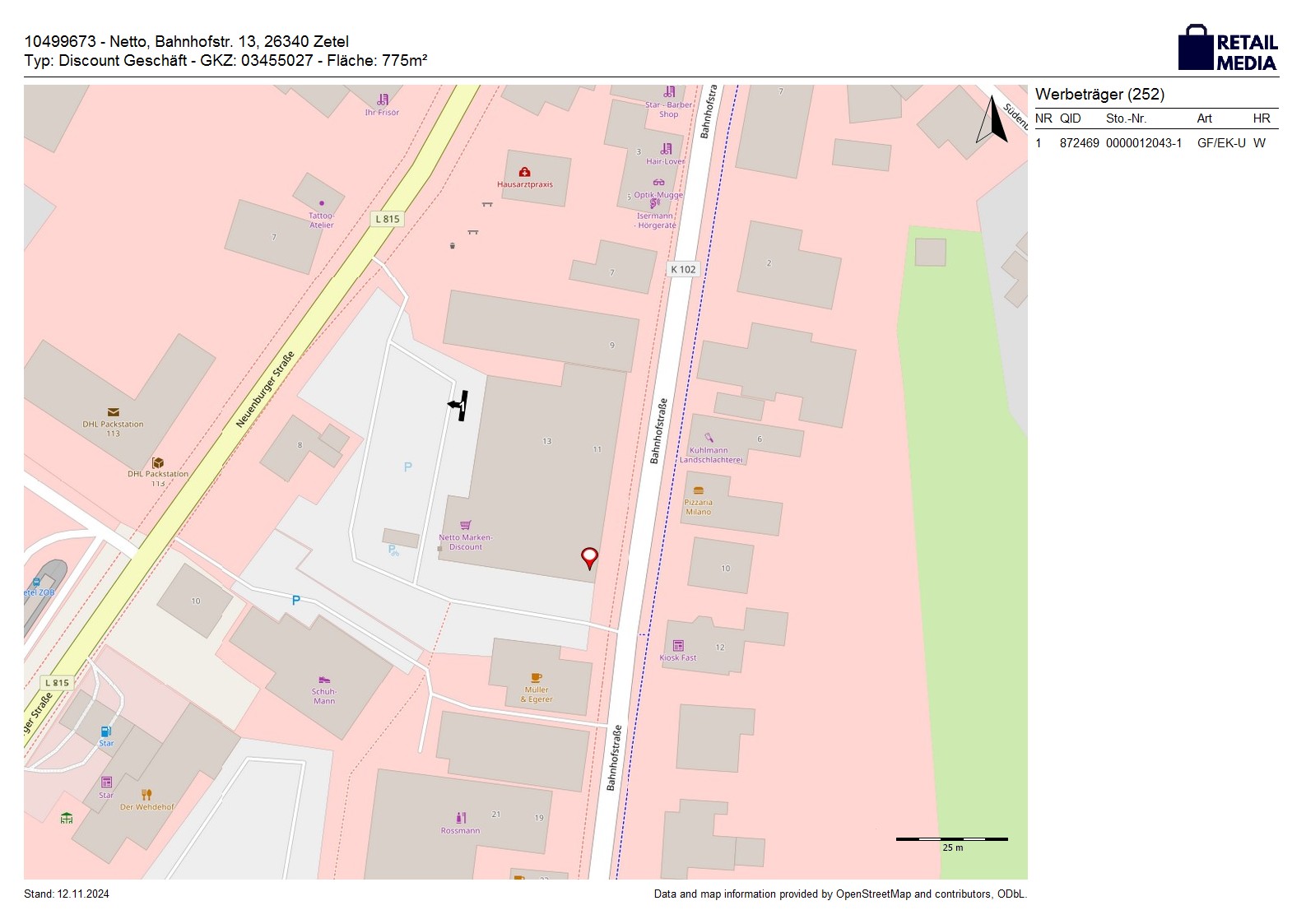Click the Kiosk Fast shop icon
Image resolution: width=1306 pixels, height=924 pixels.
tap(678, 646)
